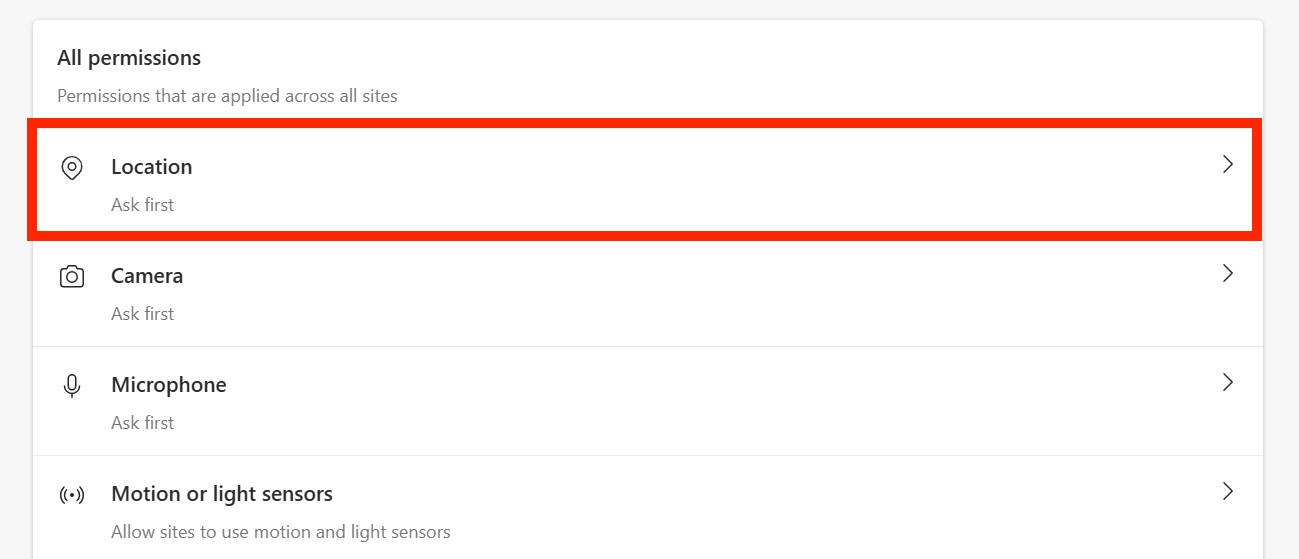
Task: Click the Camera icon
Action: [71, 277]
